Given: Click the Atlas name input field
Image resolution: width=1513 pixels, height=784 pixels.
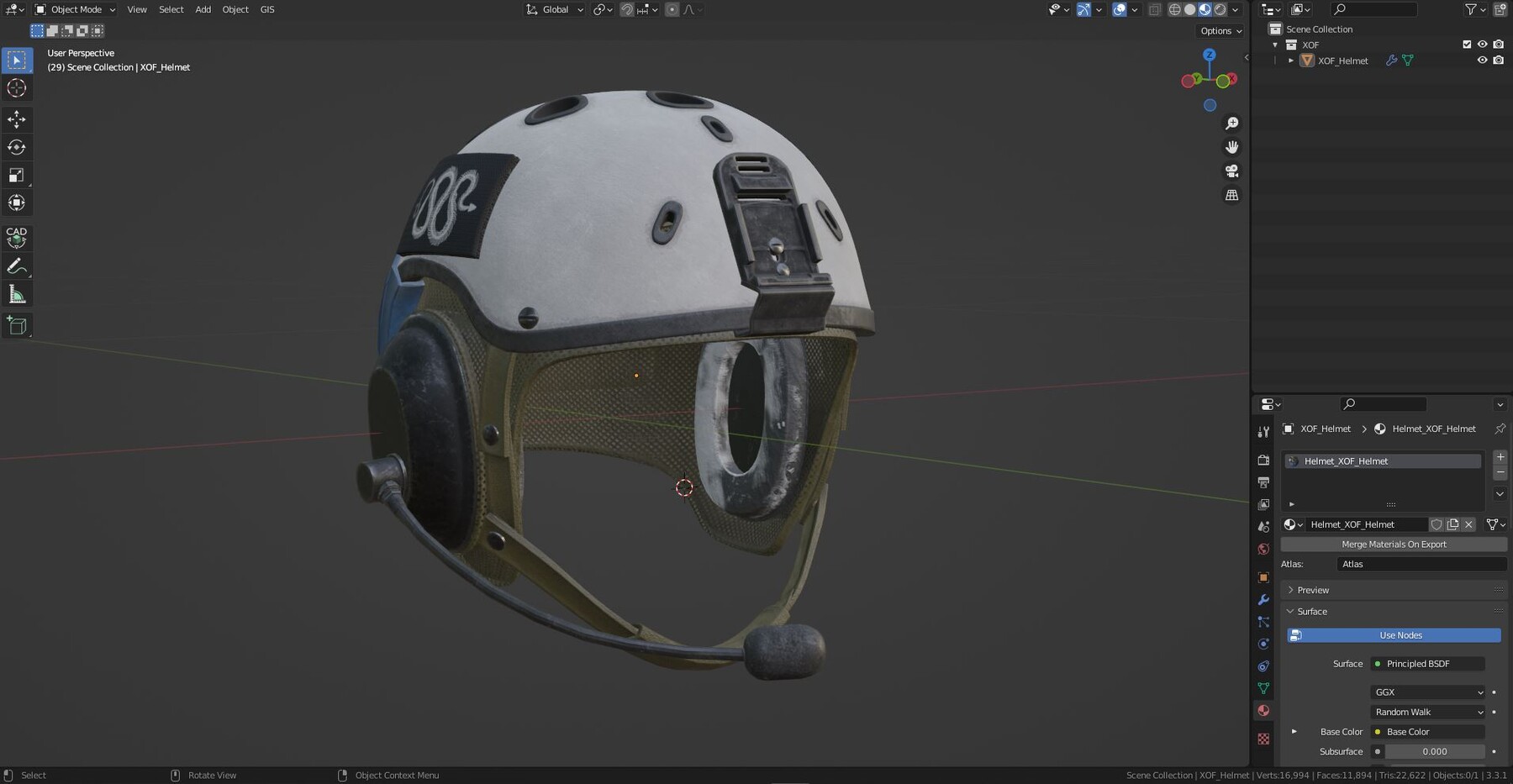Looking at the screenshot, I should pos(1421,564).
